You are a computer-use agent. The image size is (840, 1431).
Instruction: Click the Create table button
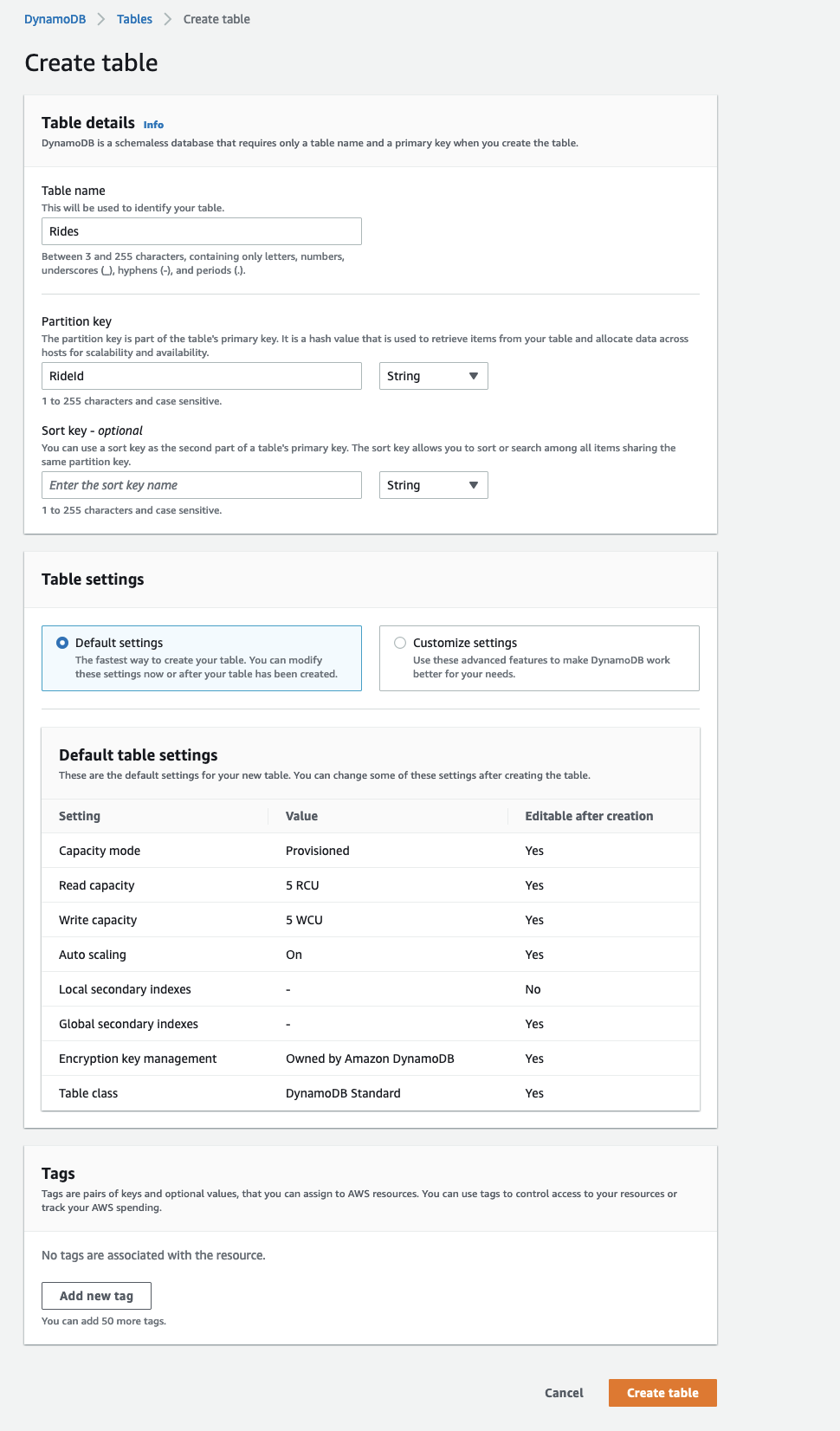(662, 1393)
